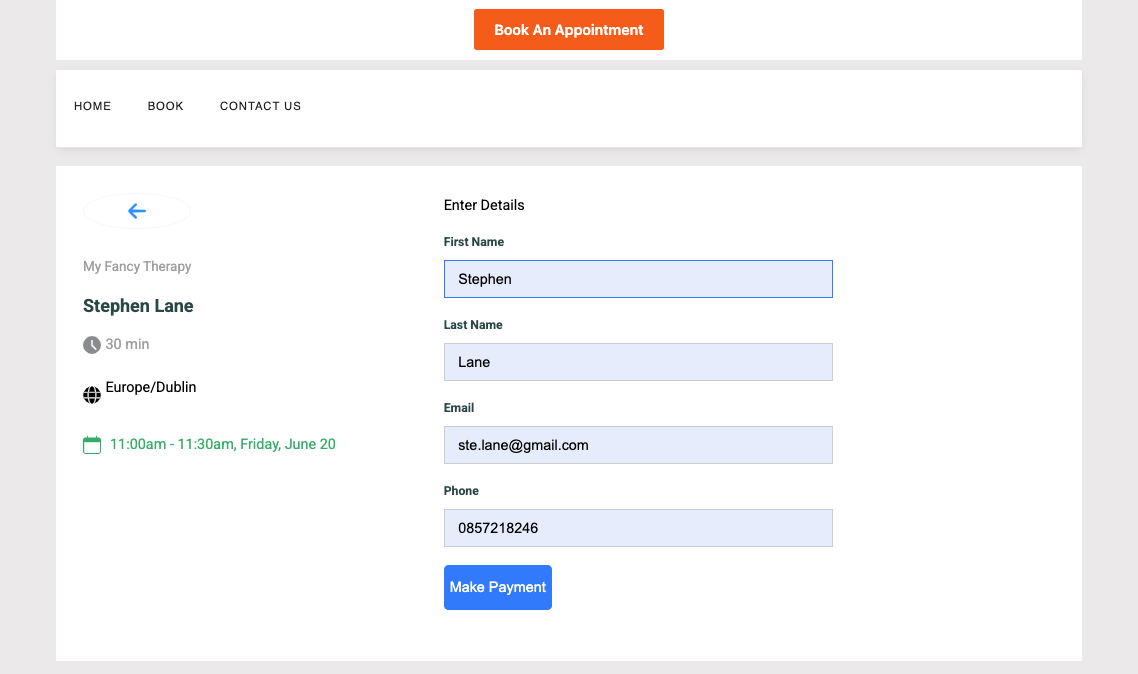
Task: Click the My Fancy Therapy label
Action: [137, 266]
